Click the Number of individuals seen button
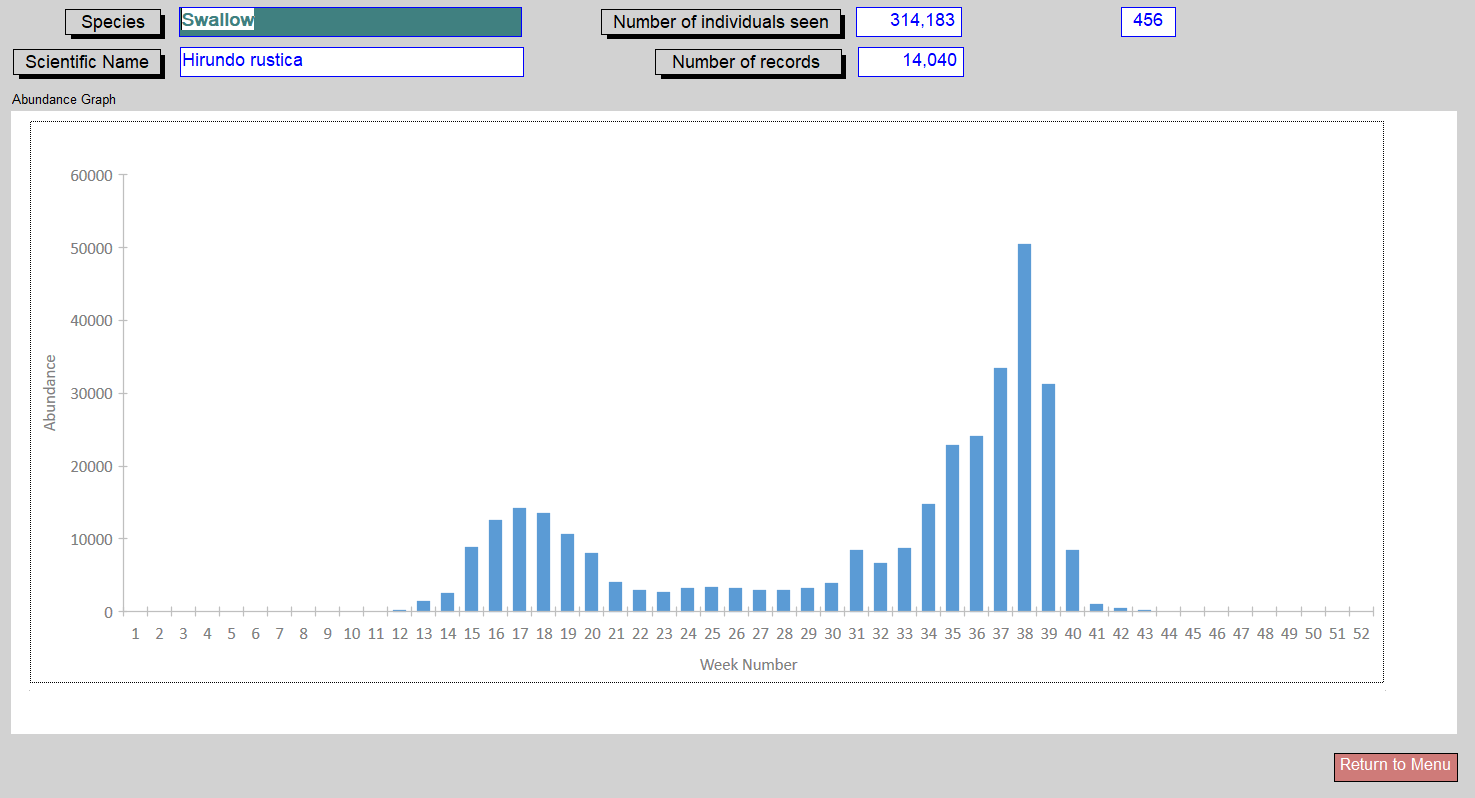1475x798 pixels. tap(721, 22)
